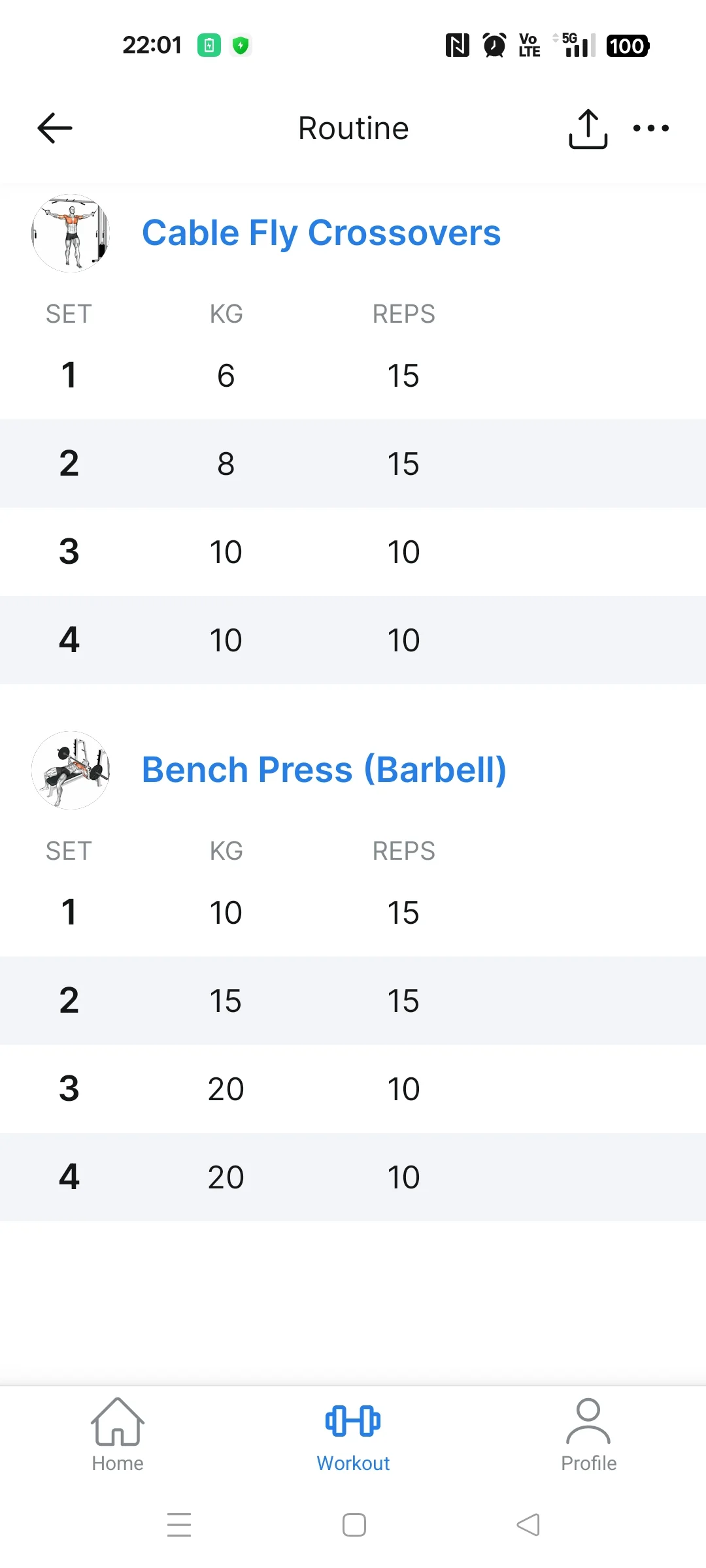Tap the alarm icon in status bar
The image size is (706, 1568).
494,46
